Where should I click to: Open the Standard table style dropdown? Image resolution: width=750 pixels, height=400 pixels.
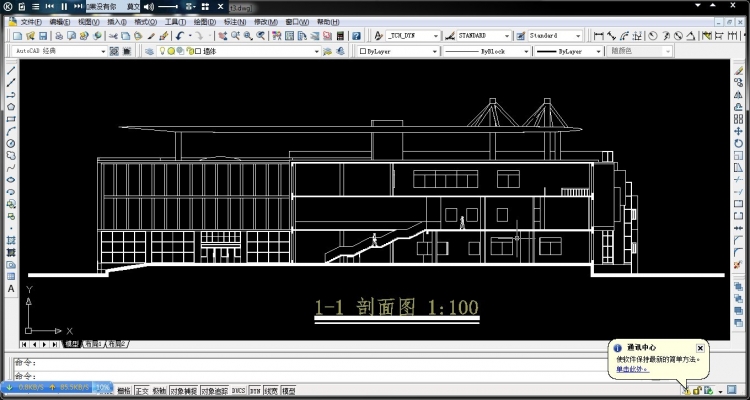point(555,36)
